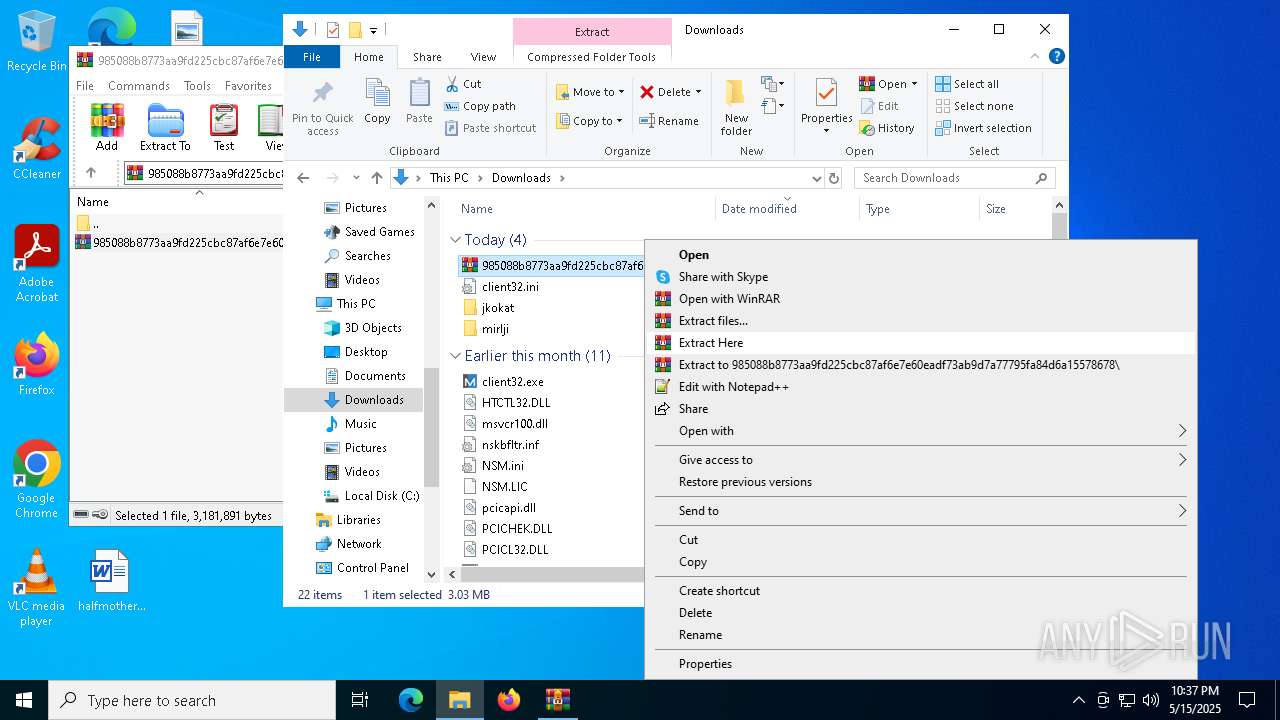Screen dimensions: 1280x720
Task: Collapse the Earlier this month group
Action: pos(455,356)
